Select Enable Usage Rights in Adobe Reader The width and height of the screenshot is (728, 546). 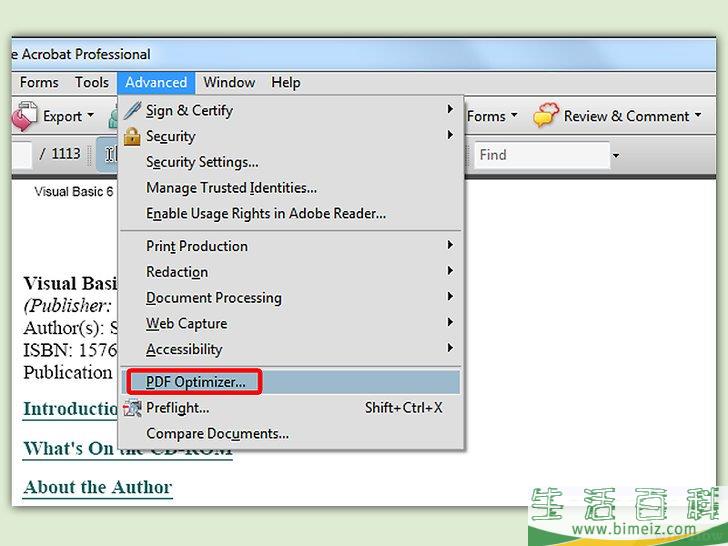click(x=265, y=213)
